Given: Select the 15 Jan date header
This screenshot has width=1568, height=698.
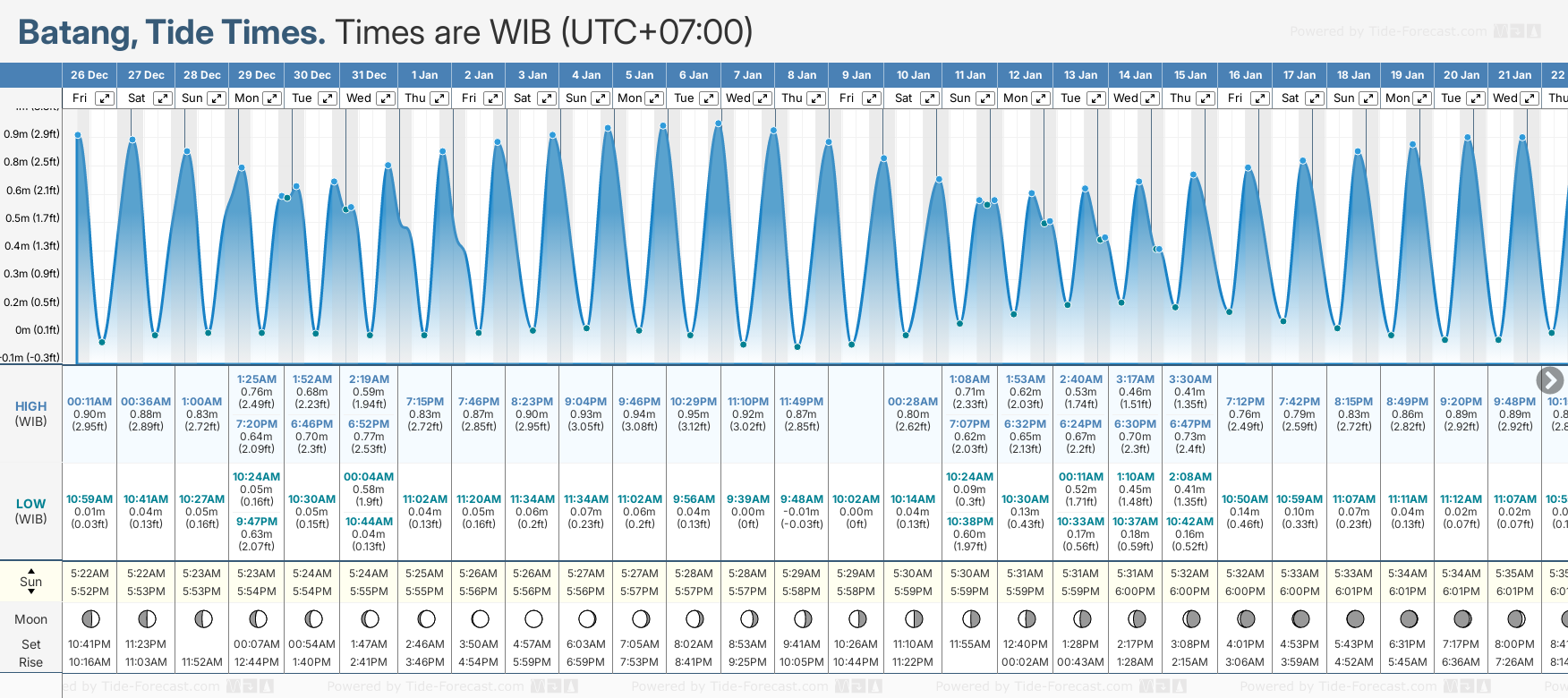Looking at the screenshot, I should [x=1190, y=75].
